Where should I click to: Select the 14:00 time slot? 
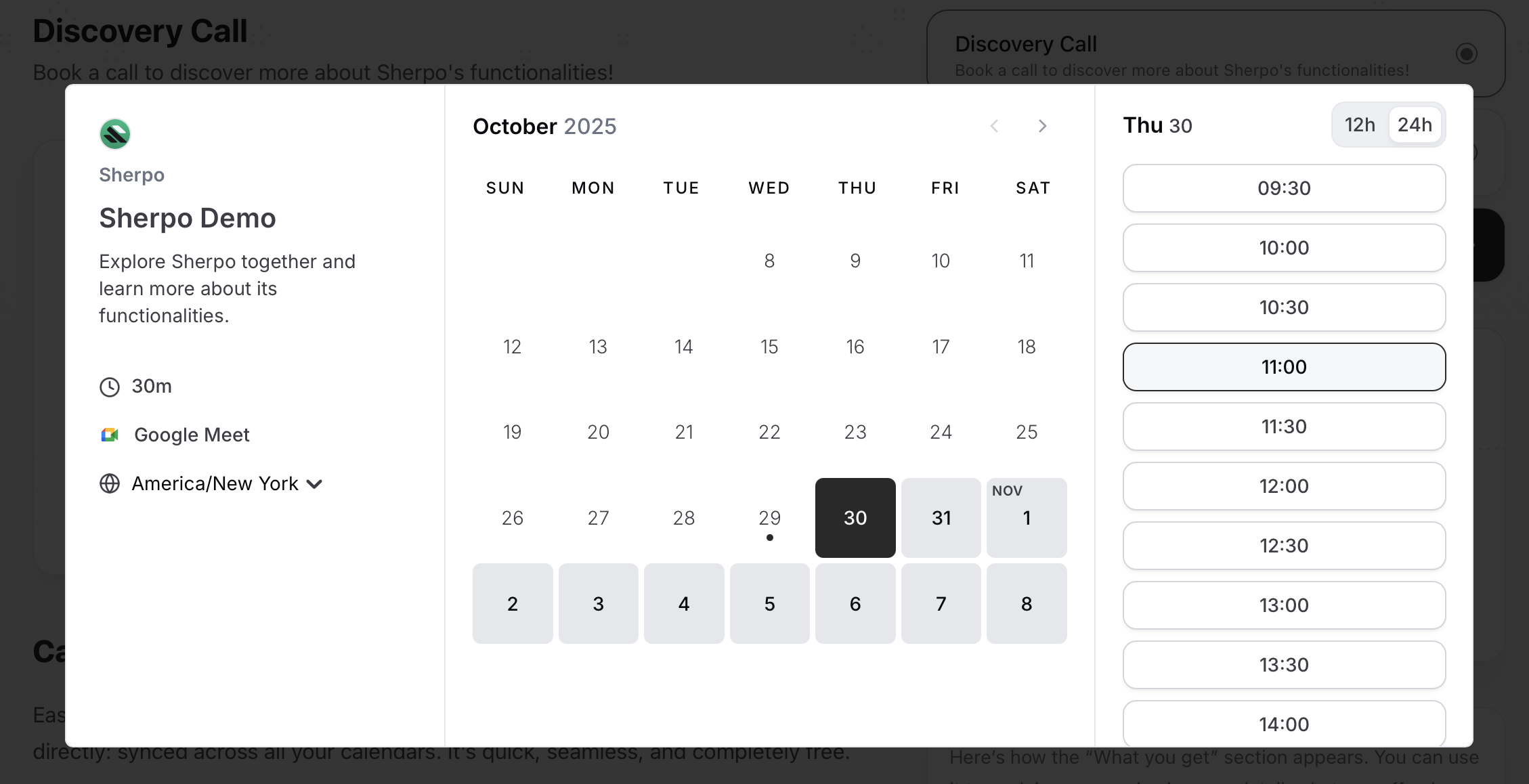[x=1284, y=724]
